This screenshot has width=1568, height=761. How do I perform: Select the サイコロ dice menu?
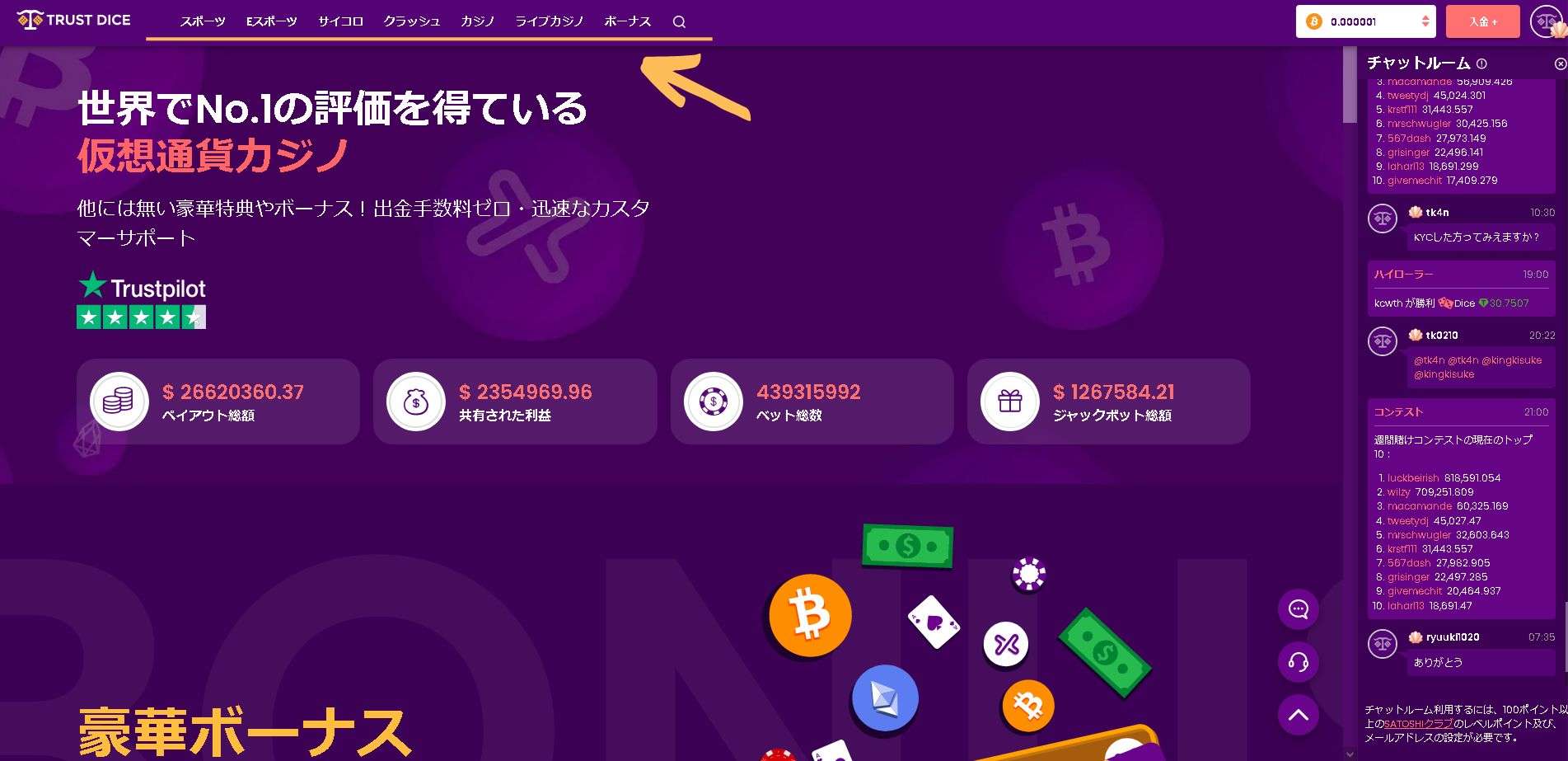click(x=340, y=21)
